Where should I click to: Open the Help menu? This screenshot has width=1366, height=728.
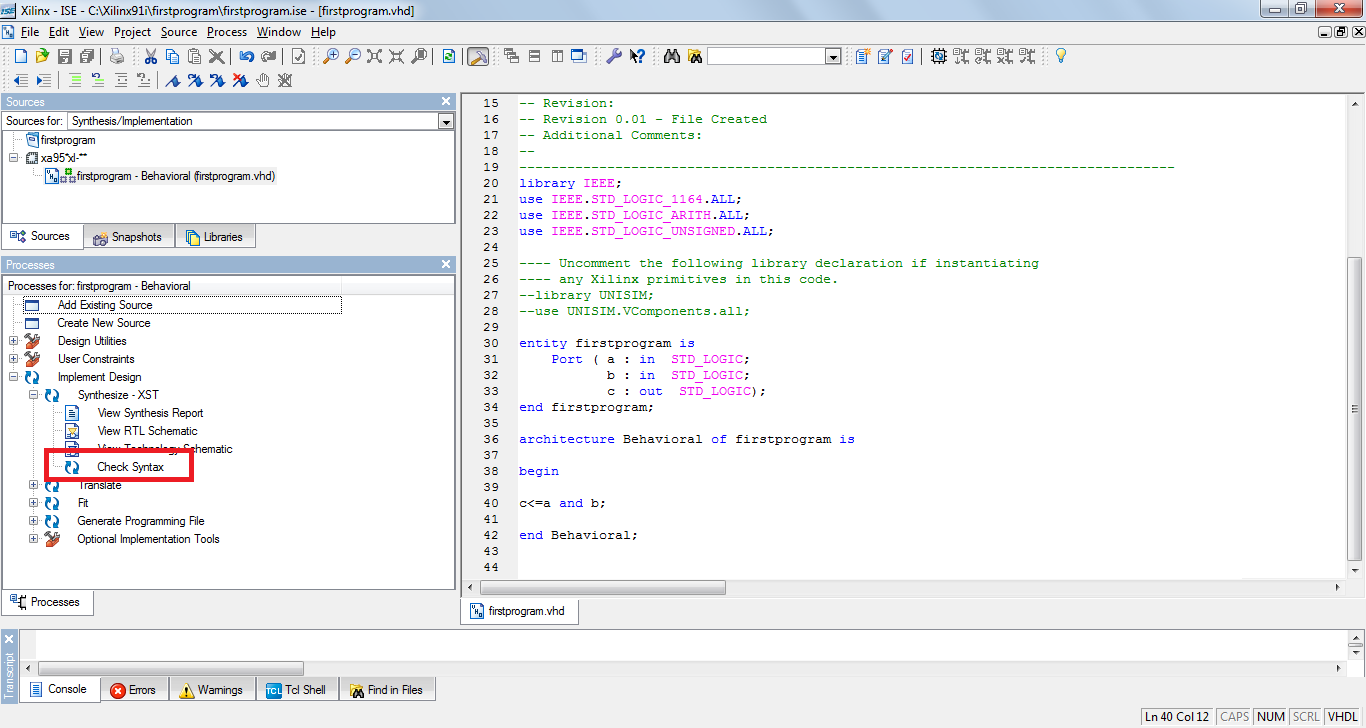coord(323,32)
